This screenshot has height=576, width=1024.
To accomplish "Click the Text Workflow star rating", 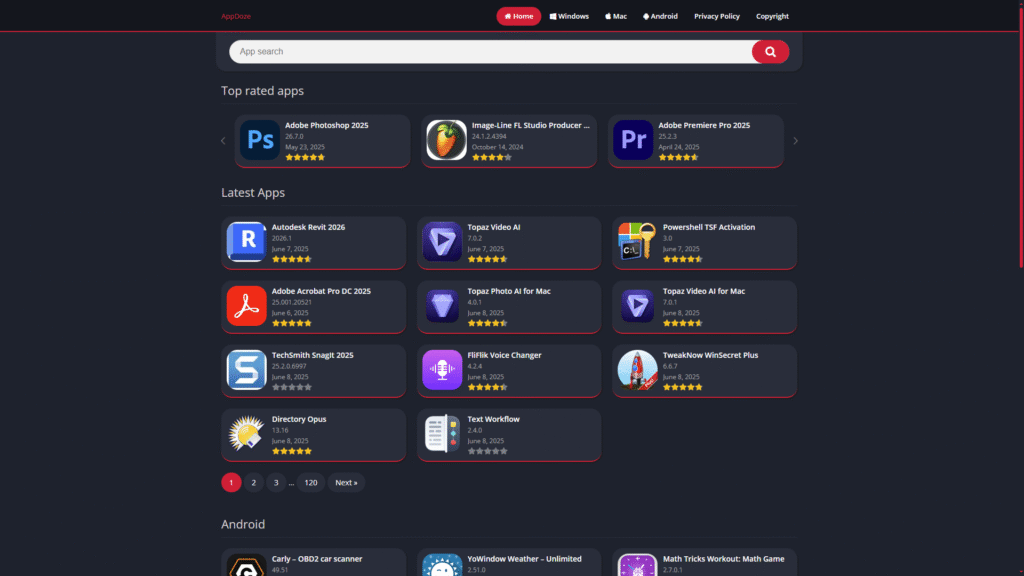I will [487, 451].
